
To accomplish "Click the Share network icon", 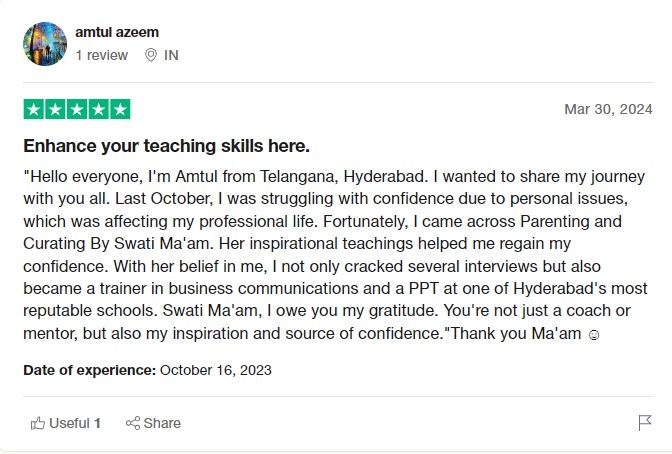I will 132,423.
